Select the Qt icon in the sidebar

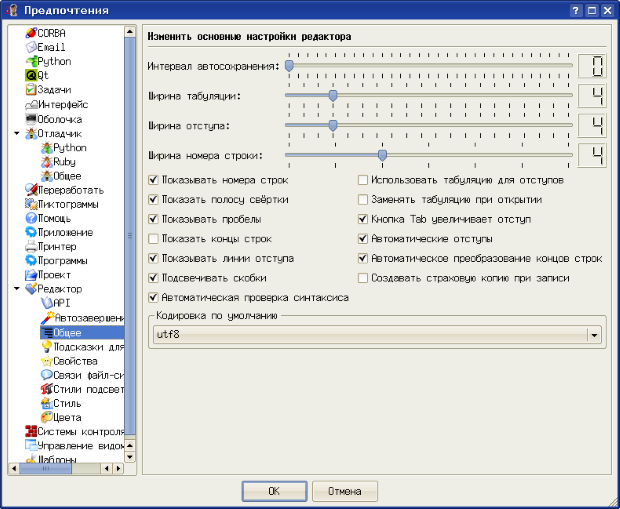[31, 75]
